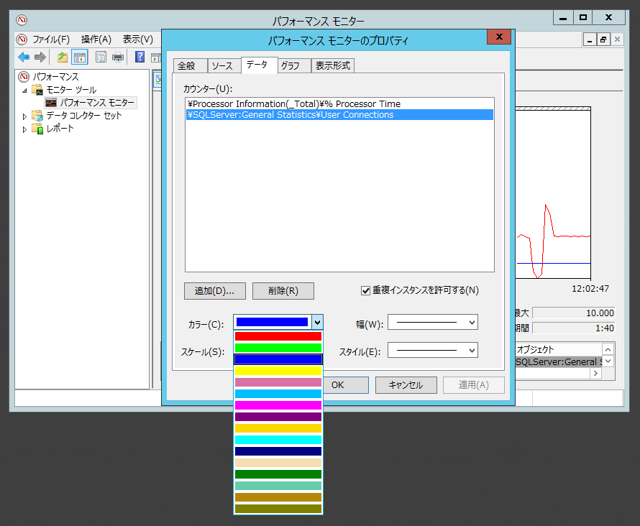
Task: Choose the yellow color swatch
Action: click(278, 371)
